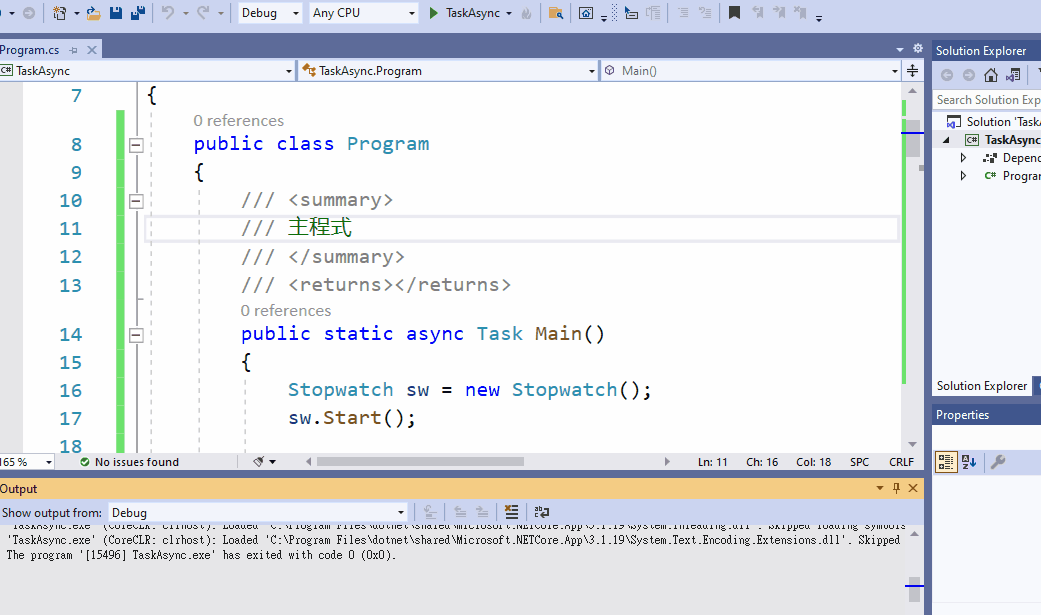Toggle word wrap in Output window
This screenshot has height=615, width=1041.
point(541,512)
